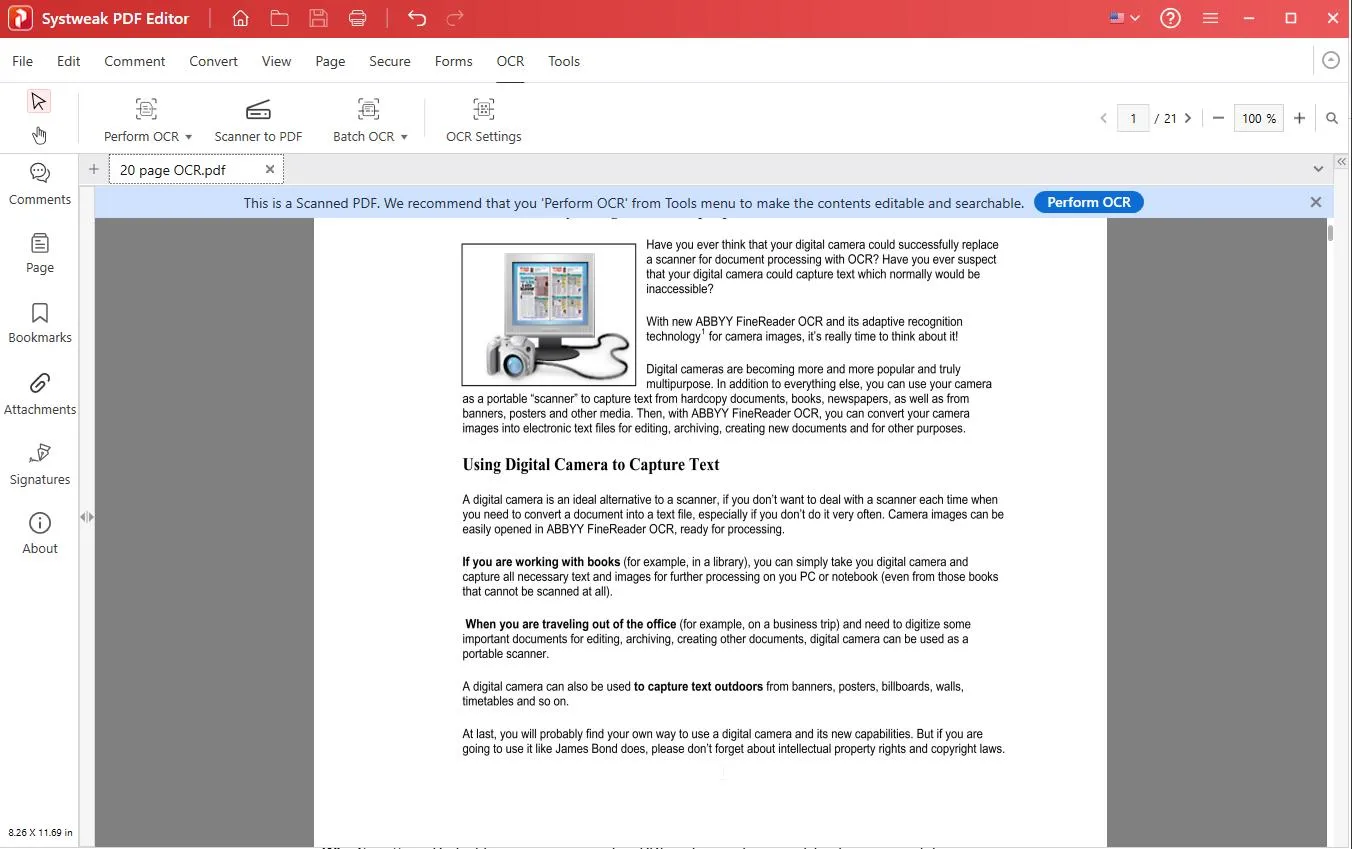Save the document with the floppy icon
Image resolution: width=1352 pixels, height=849 pixels.
tap(318, 19)
